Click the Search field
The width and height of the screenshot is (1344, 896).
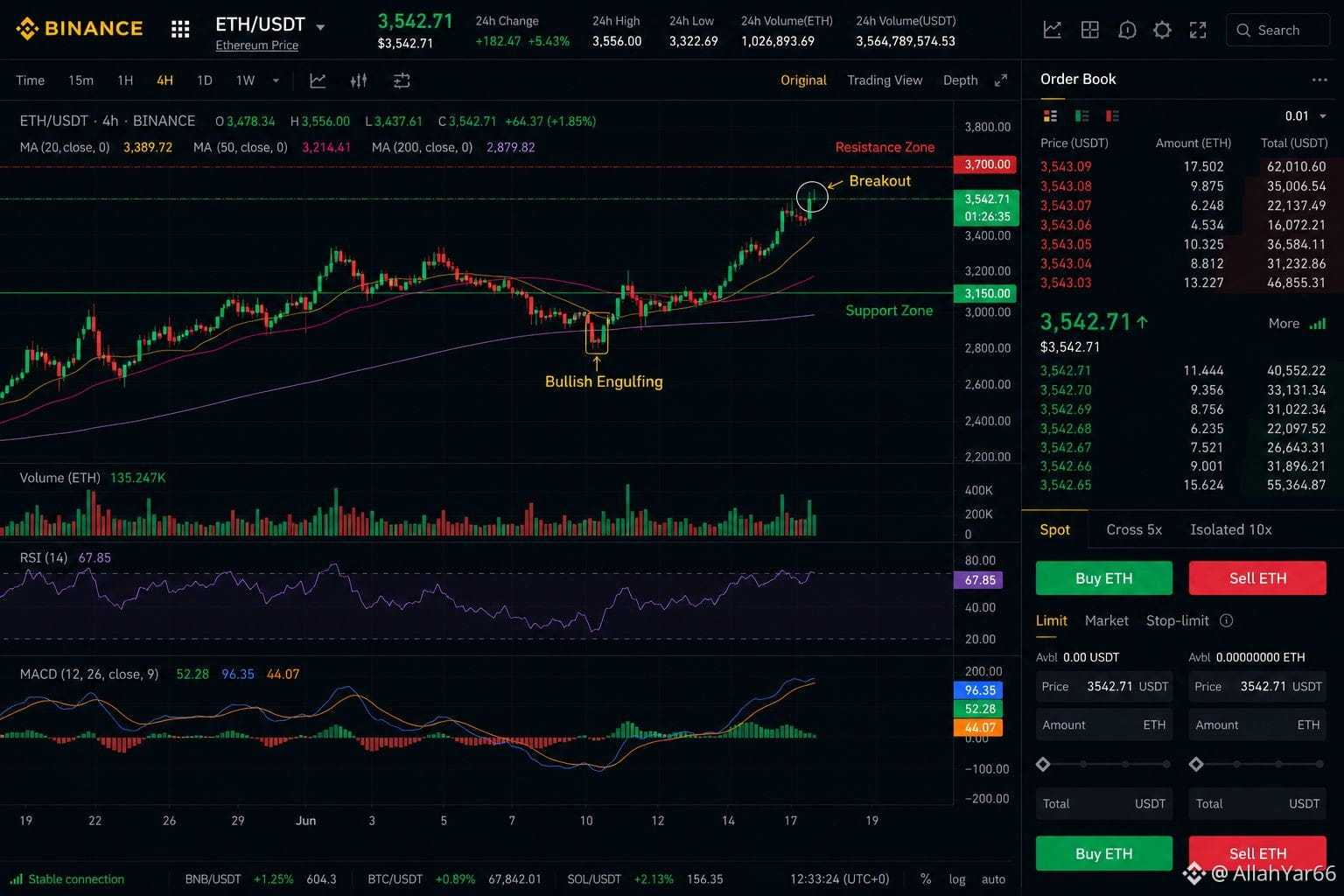pyautogui.click(x=1277, y=30)
